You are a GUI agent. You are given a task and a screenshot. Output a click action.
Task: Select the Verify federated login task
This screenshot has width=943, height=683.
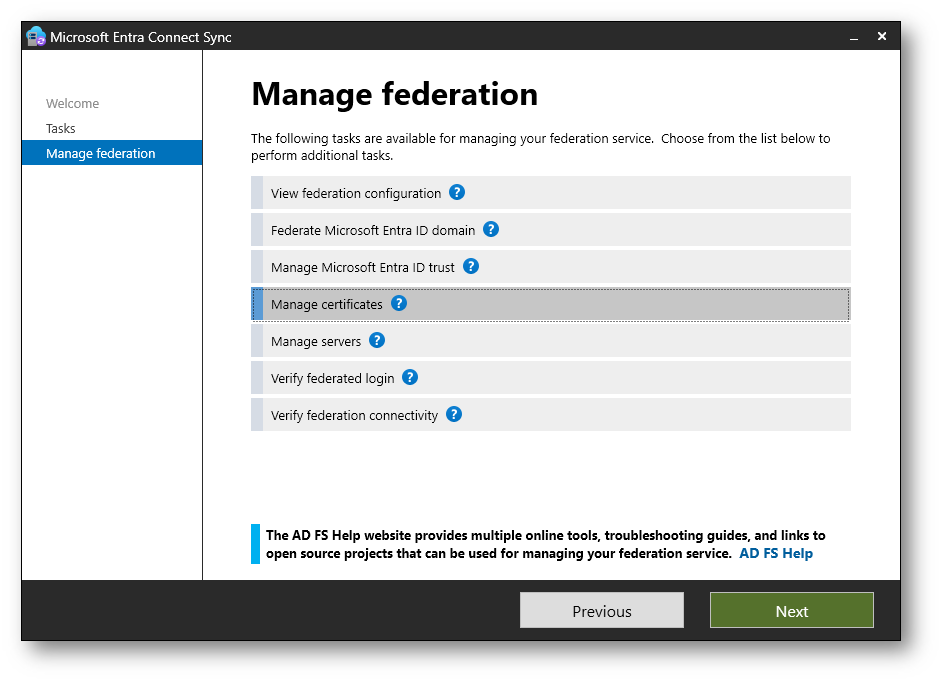pos(332,379)
